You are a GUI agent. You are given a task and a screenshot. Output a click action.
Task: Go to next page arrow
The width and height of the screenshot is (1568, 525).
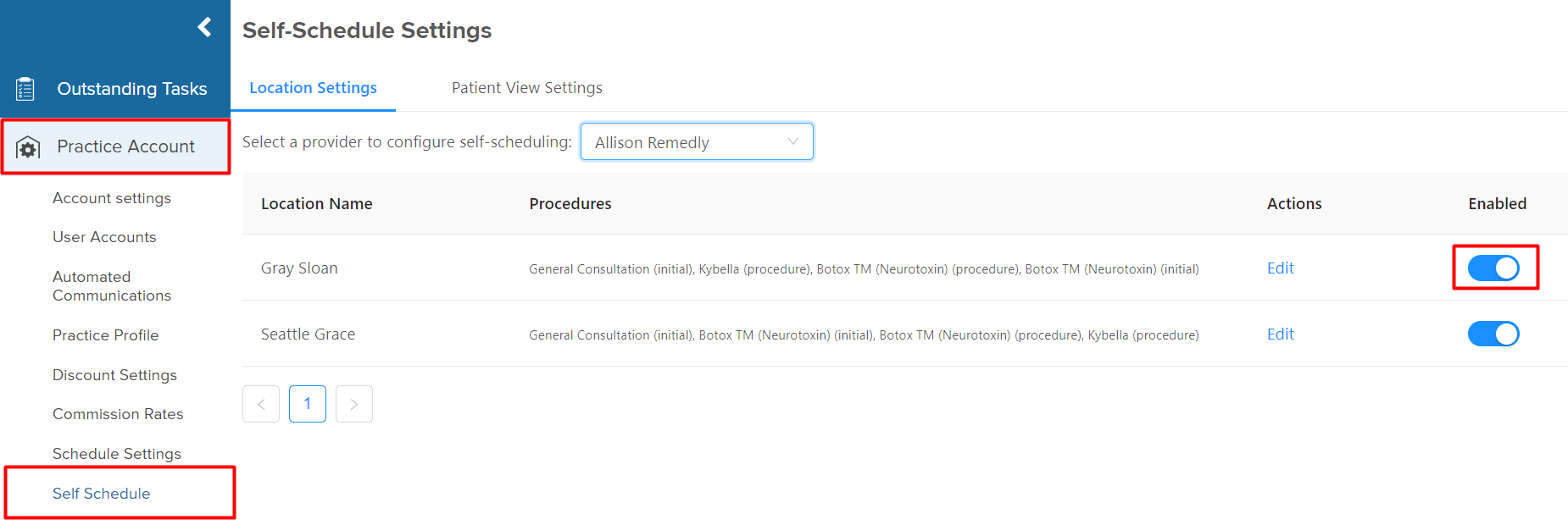point(354,404)
